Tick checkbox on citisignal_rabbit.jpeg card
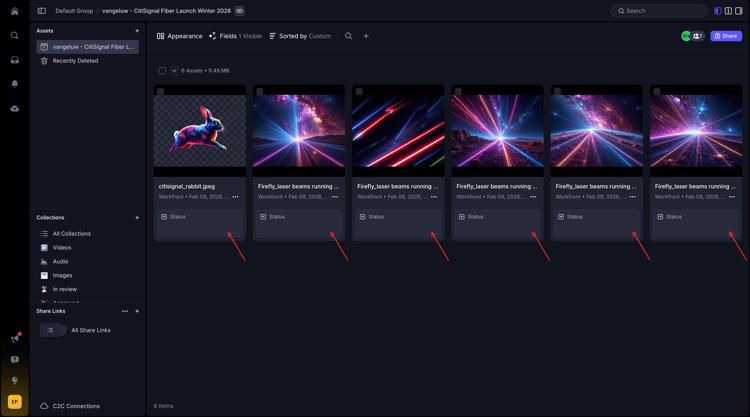The width and height of the screenshot is (750, 417). click(160, 91)
